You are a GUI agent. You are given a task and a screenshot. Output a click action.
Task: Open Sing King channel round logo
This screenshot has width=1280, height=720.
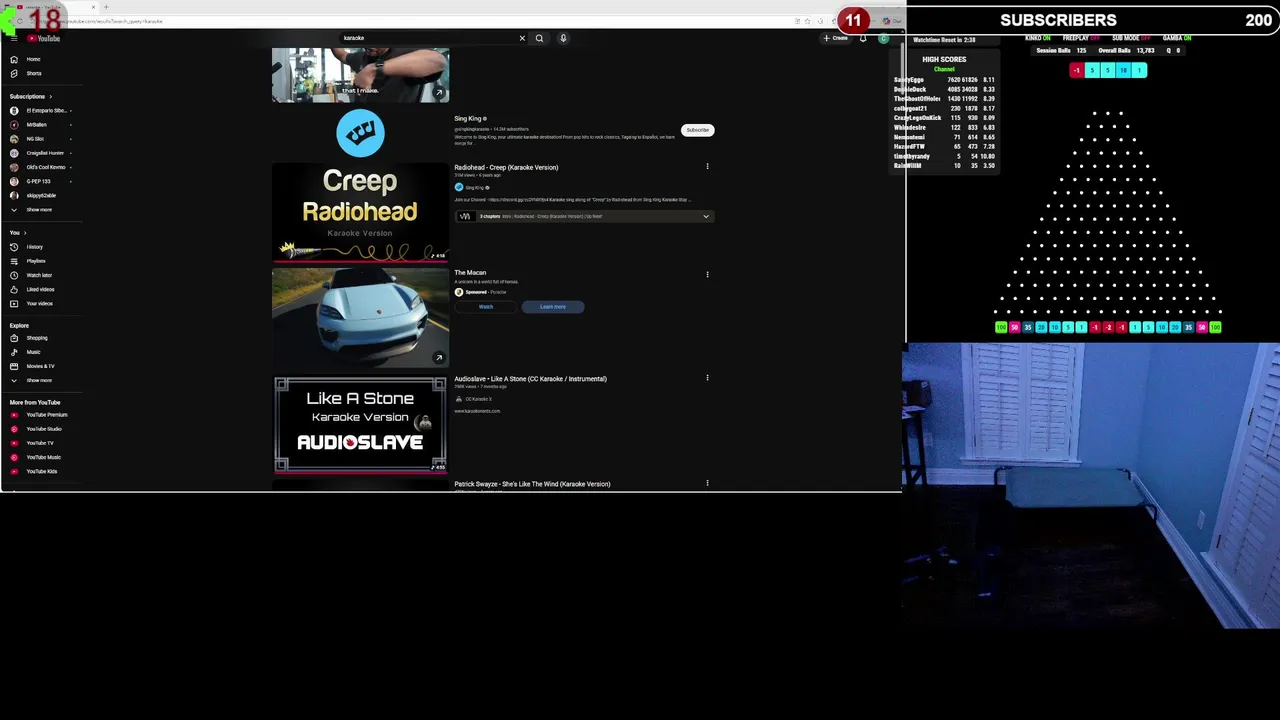[360, 133]
